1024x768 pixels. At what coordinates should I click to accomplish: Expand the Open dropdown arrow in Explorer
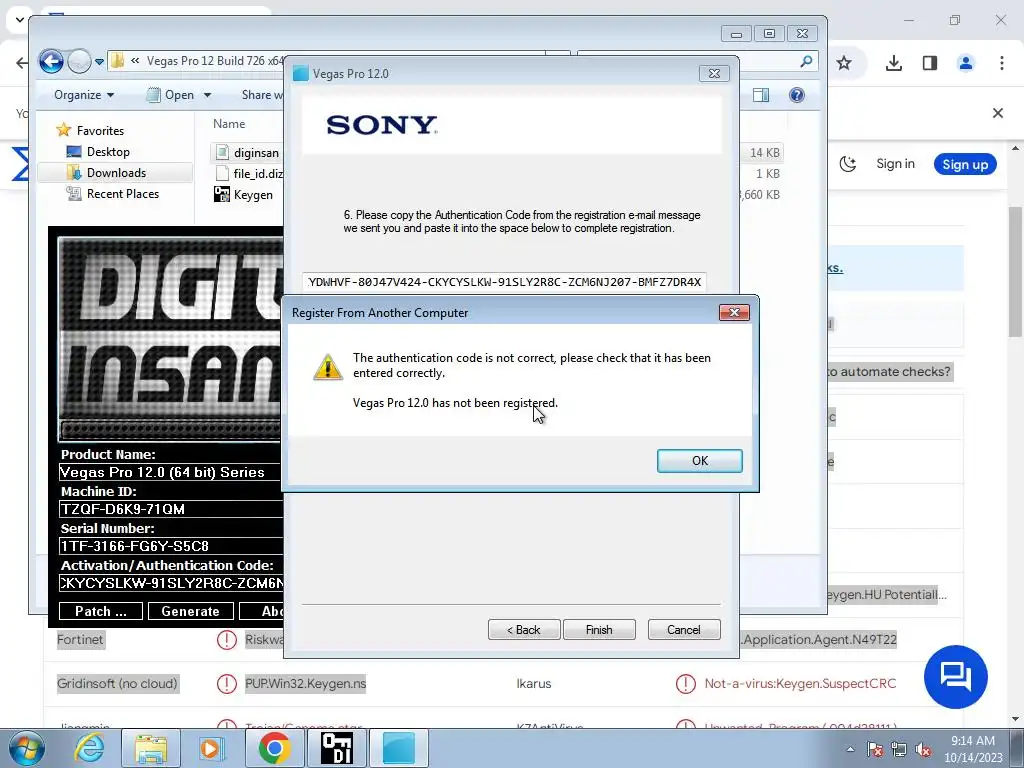click(x=208, y=95)
